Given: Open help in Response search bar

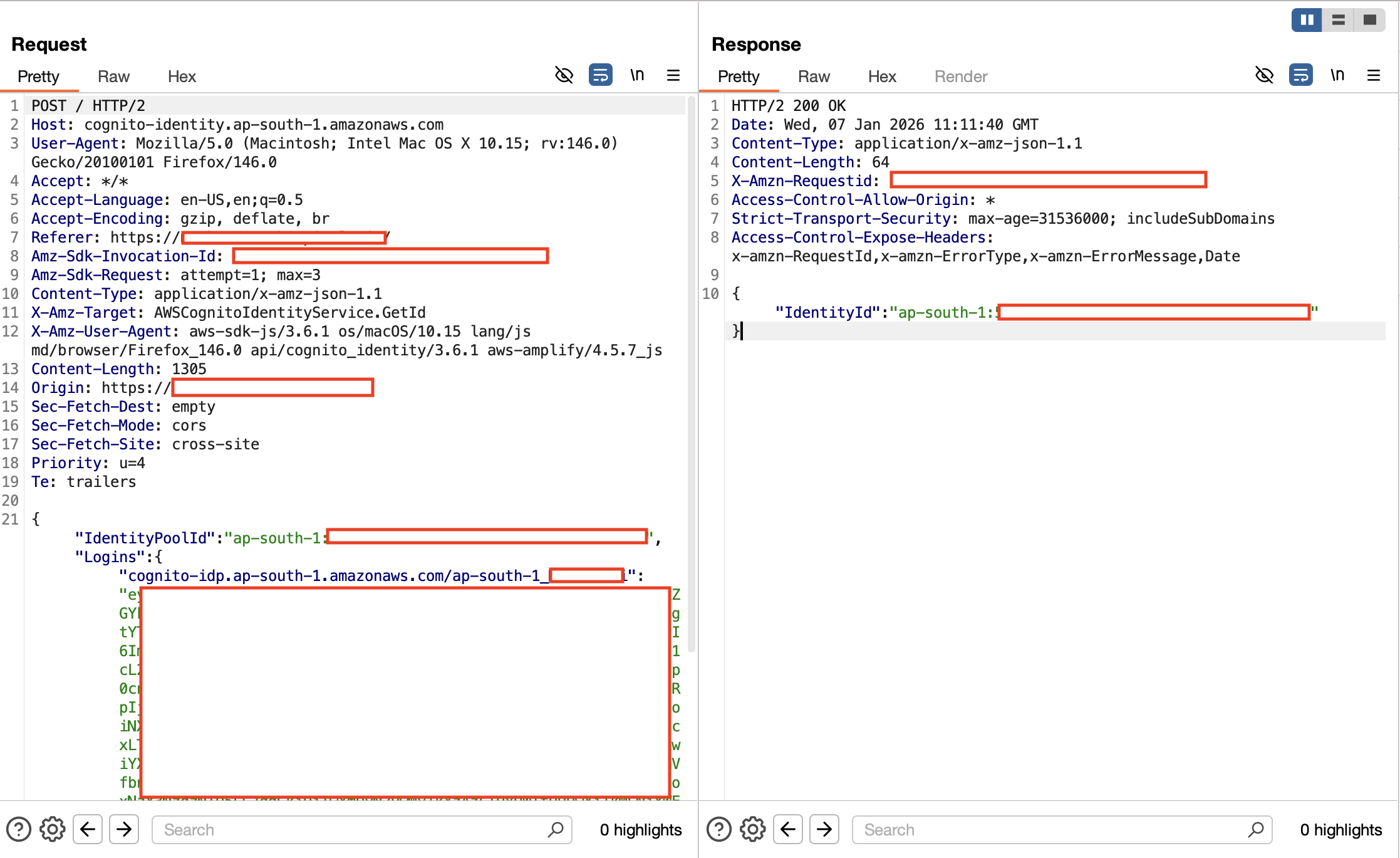Looking at the screenshot, I should tap(719, 829).
